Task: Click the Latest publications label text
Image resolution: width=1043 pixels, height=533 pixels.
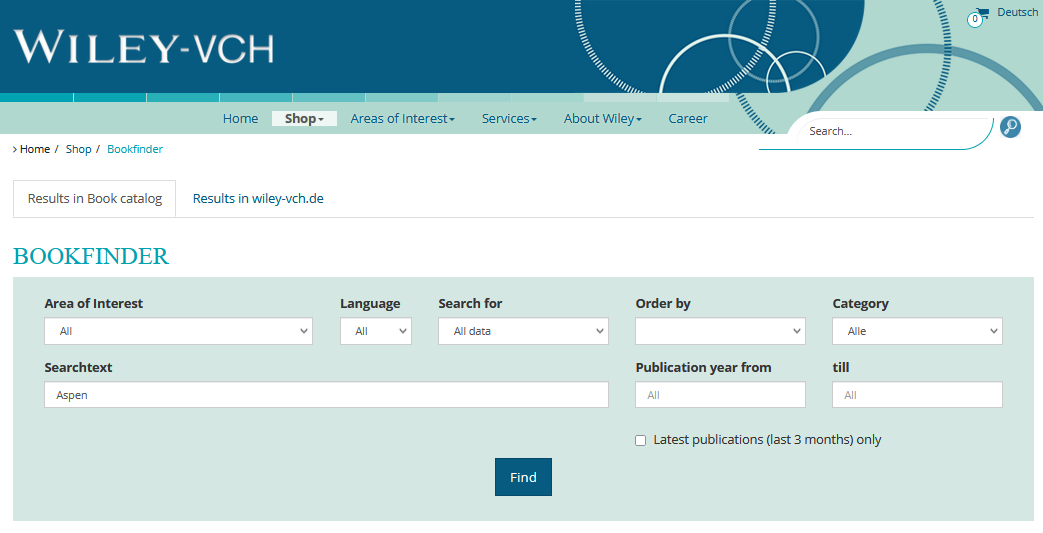Action: 767,440
